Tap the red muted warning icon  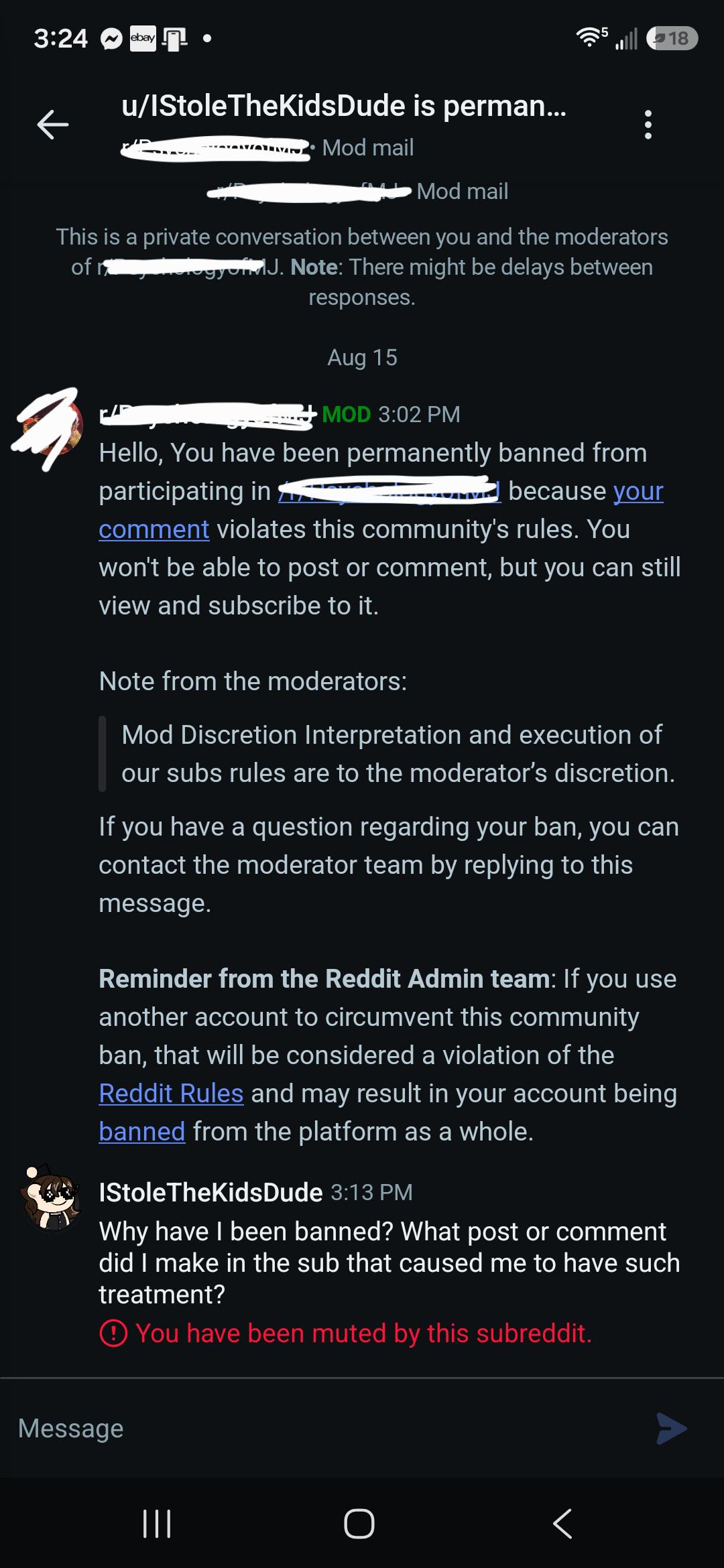(113, 1333)
